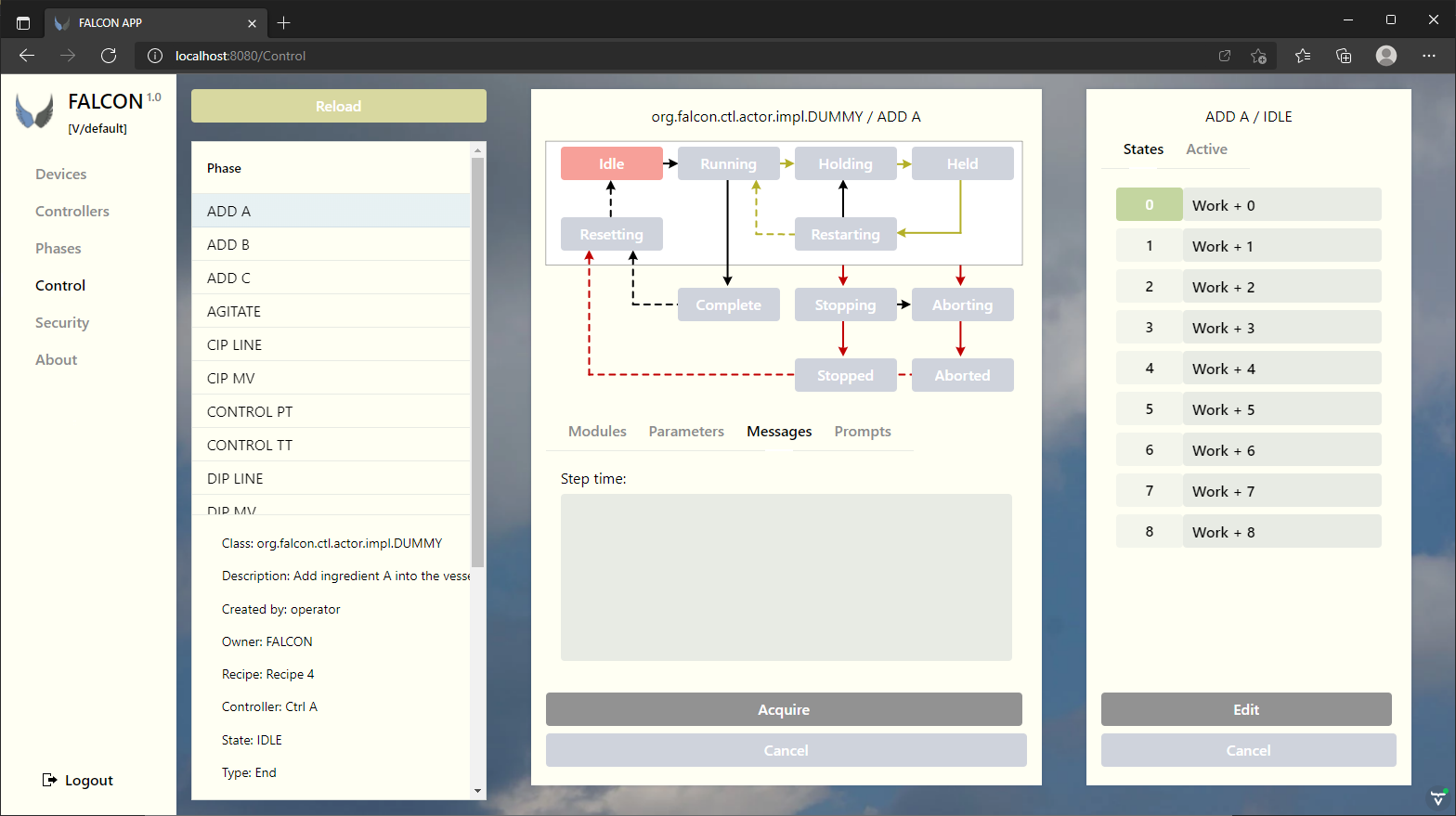Open the browser profile avatar

1386,56
